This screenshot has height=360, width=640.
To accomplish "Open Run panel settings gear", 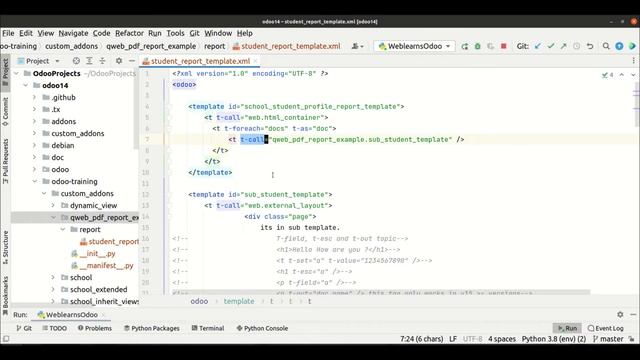I will point(620,314).
